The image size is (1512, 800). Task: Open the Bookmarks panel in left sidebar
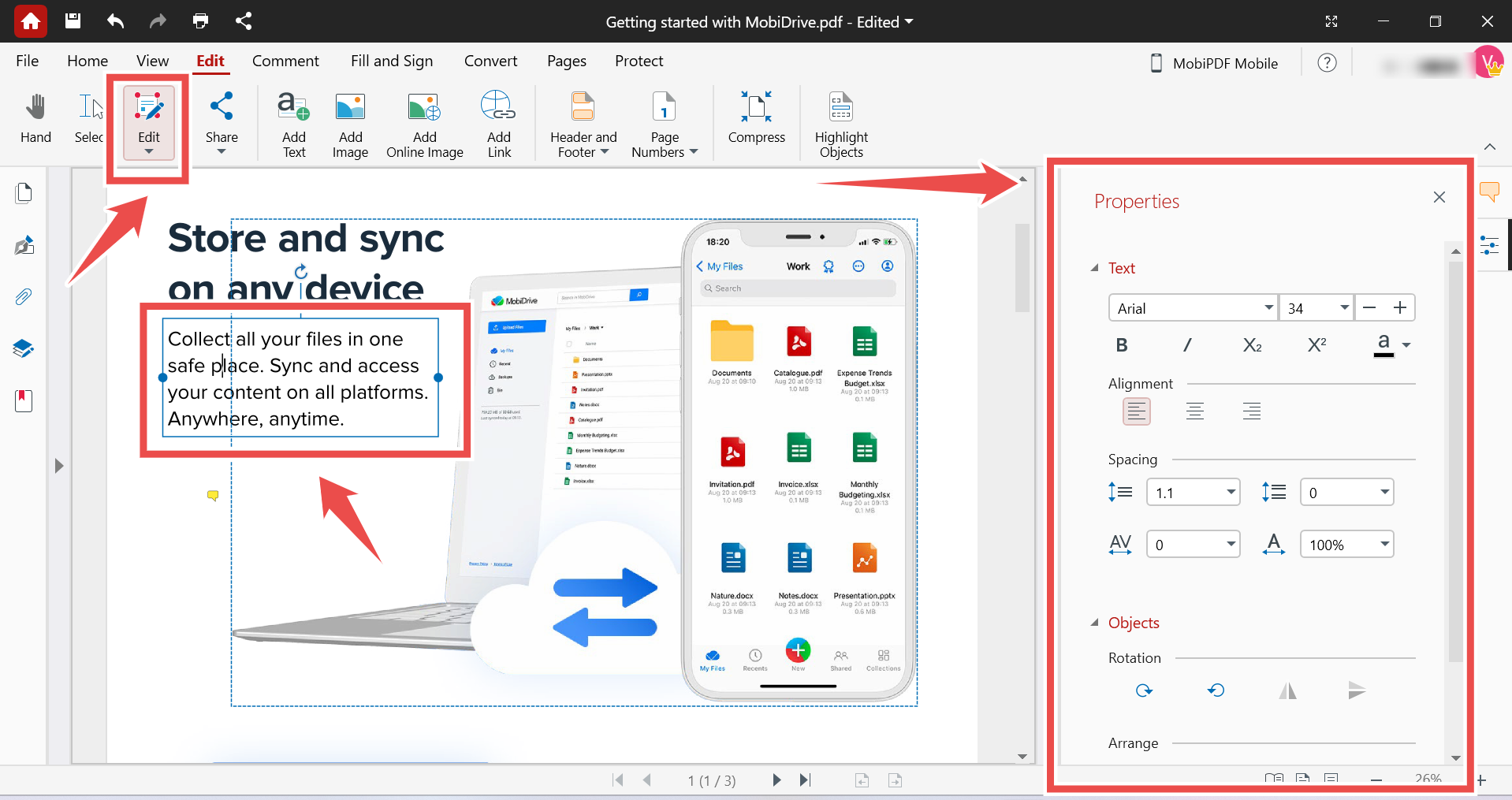coord(24,400)
